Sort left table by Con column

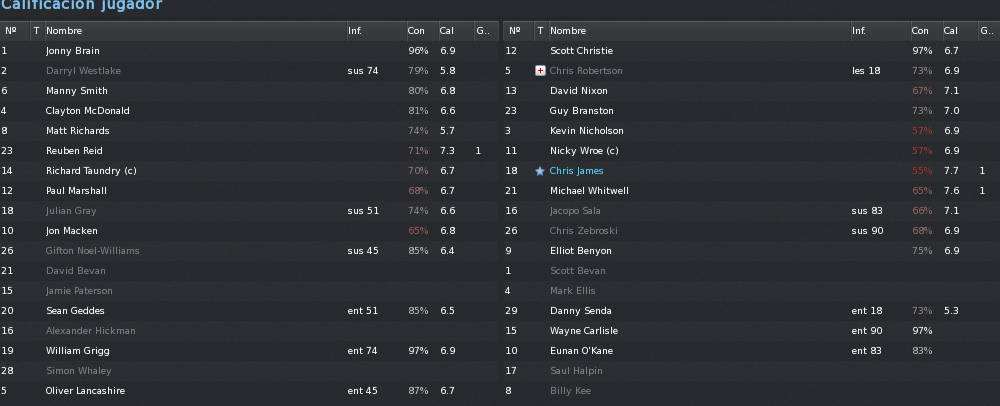pos(422,31)
